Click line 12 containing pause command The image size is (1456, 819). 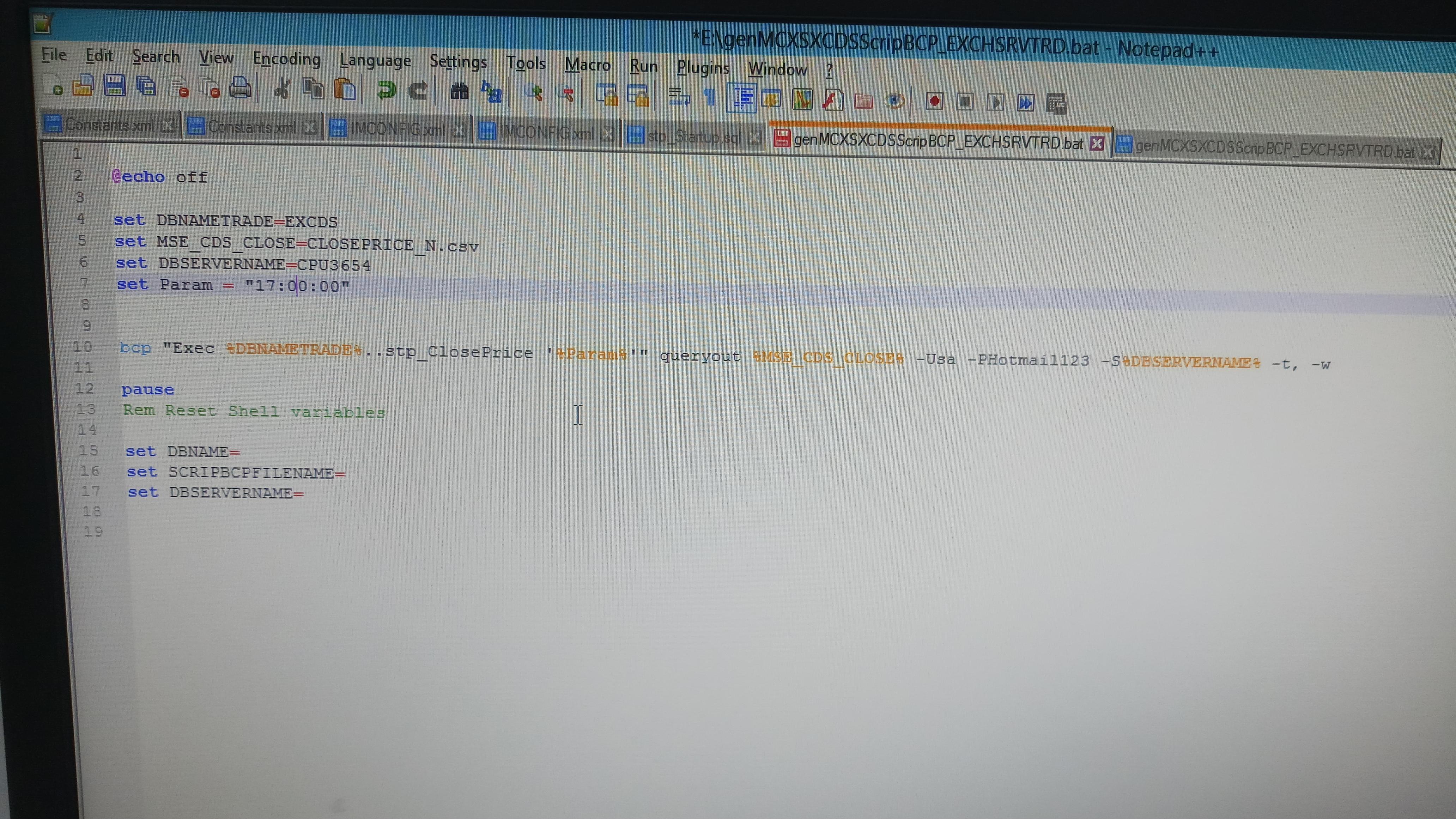tap(148, 390)
